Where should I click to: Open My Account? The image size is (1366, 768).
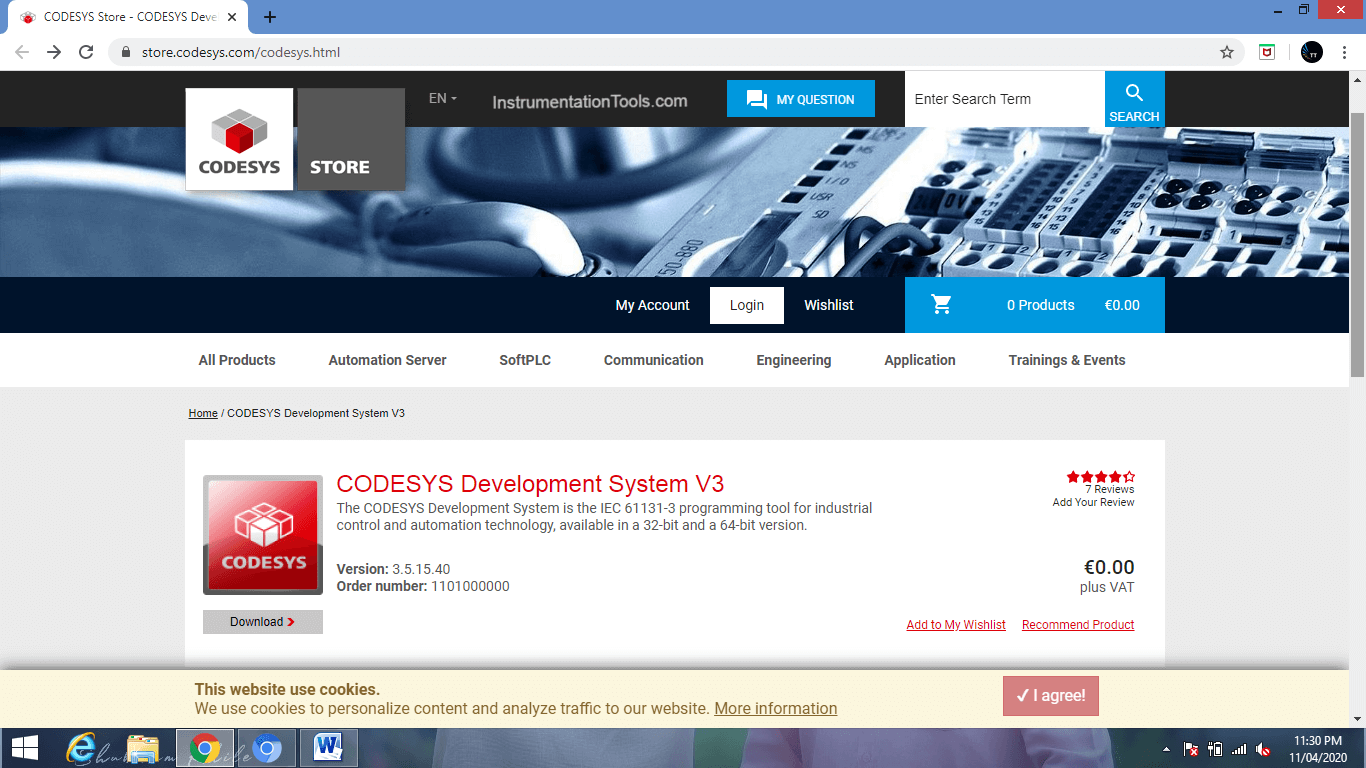(653, 305)
